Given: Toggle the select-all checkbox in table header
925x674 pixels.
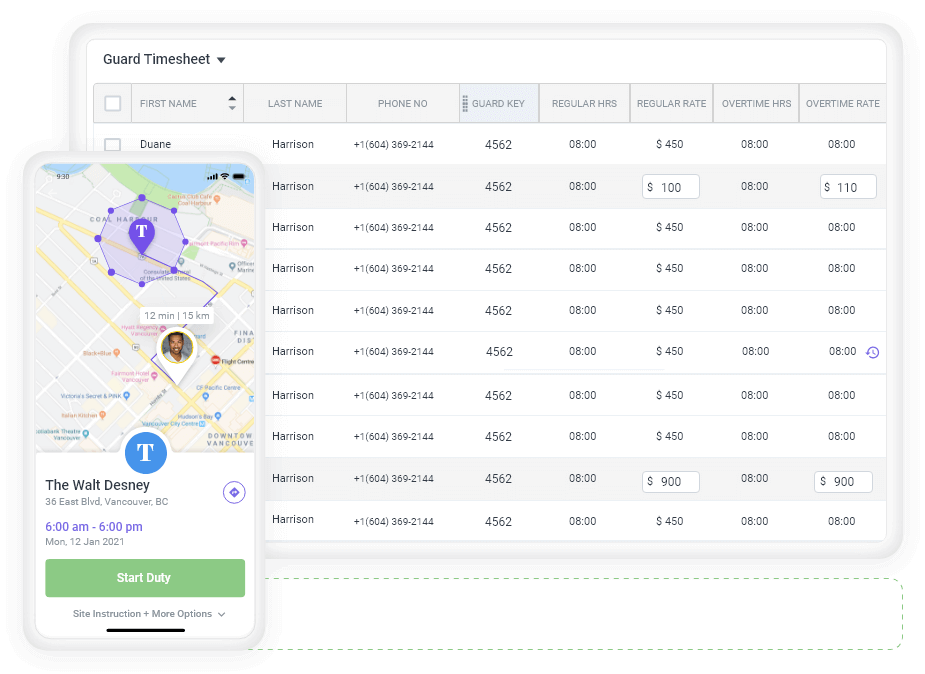Looking at the screenshot, I should tap(113, 103).
